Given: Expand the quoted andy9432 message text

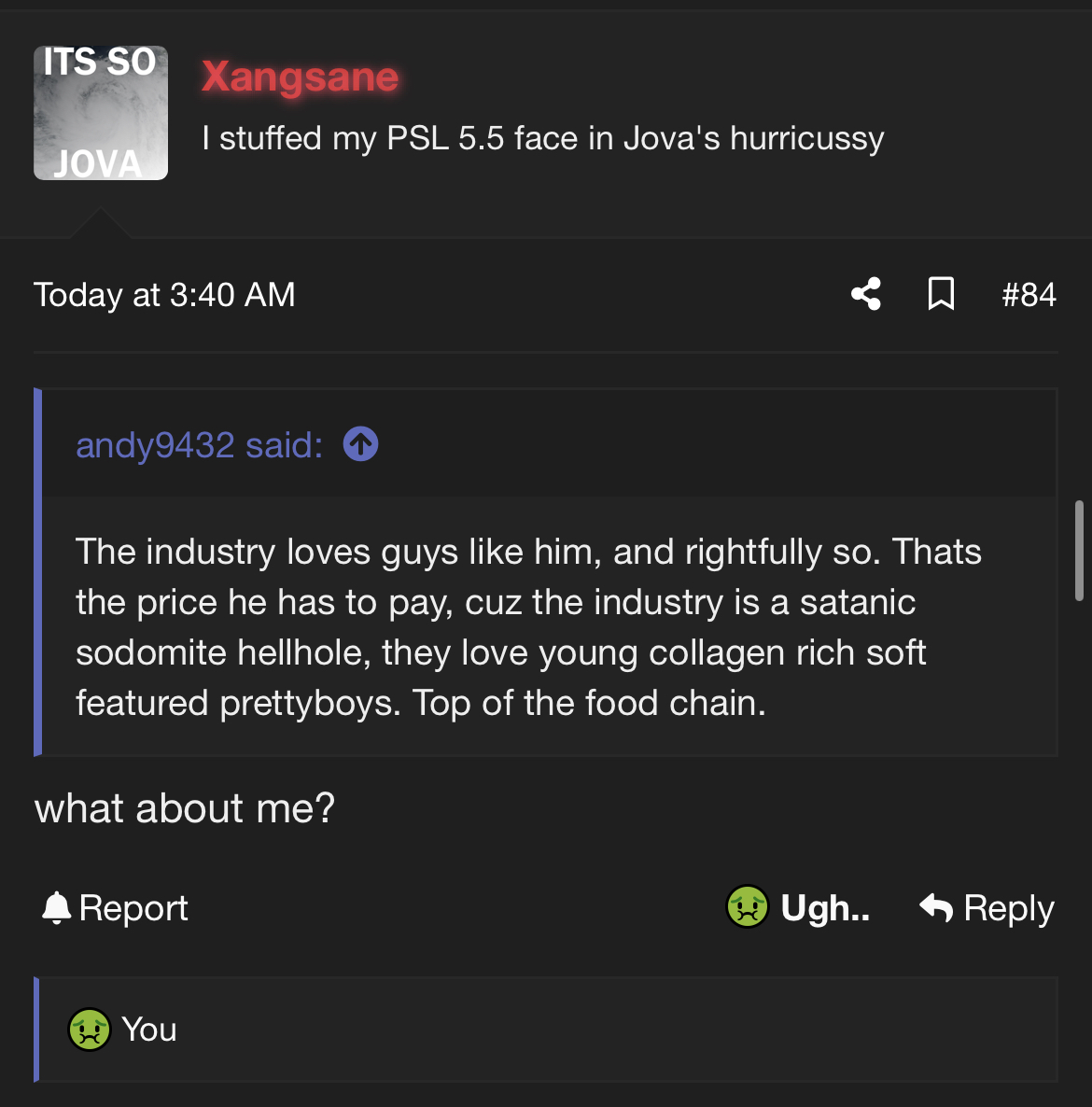Looking at the screenshot, I should (x=528, y=627).
